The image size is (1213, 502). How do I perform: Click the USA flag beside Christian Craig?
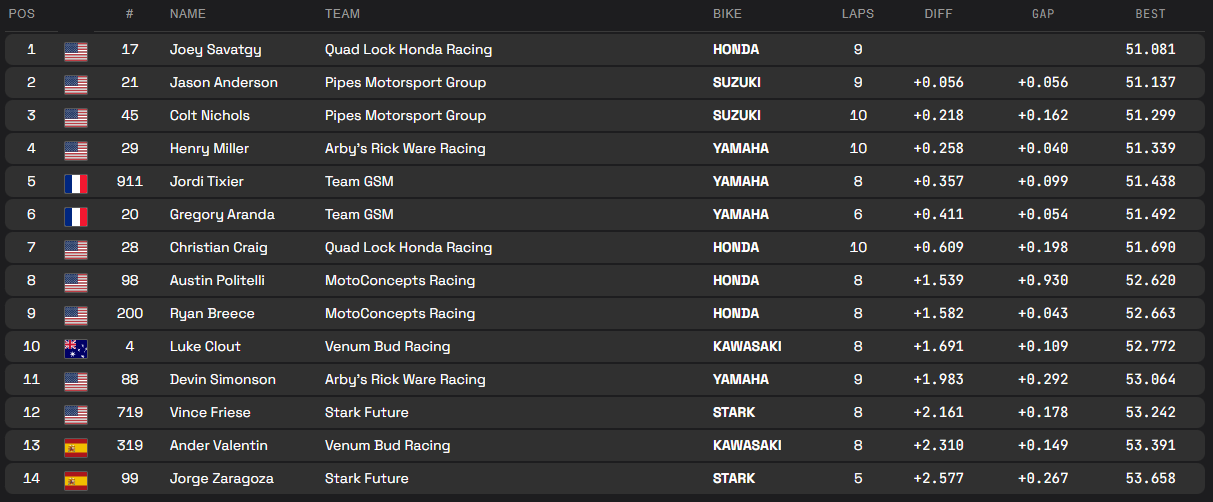point(76,248)
